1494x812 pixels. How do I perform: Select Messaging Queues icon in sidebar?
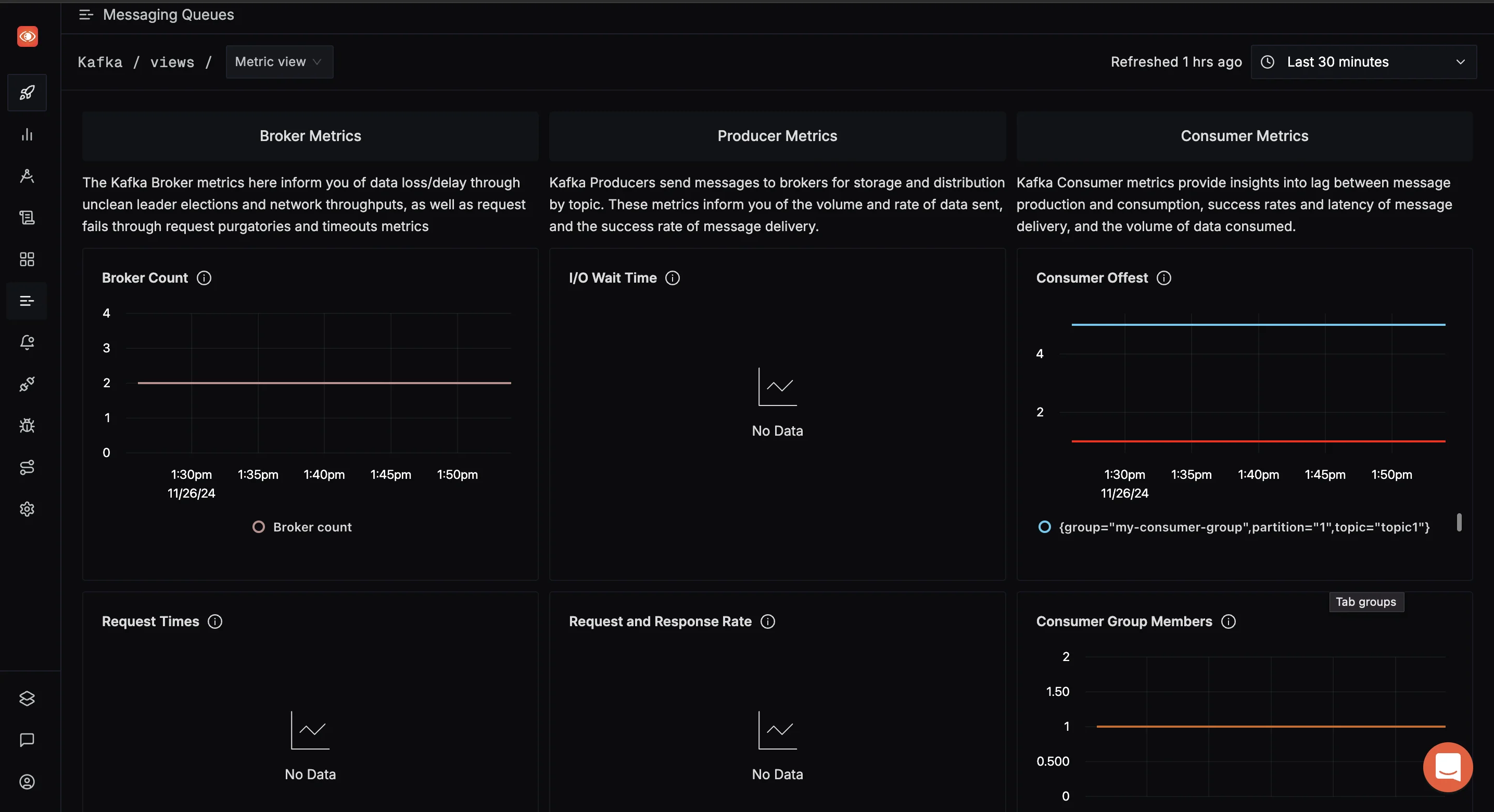[27, 301]
